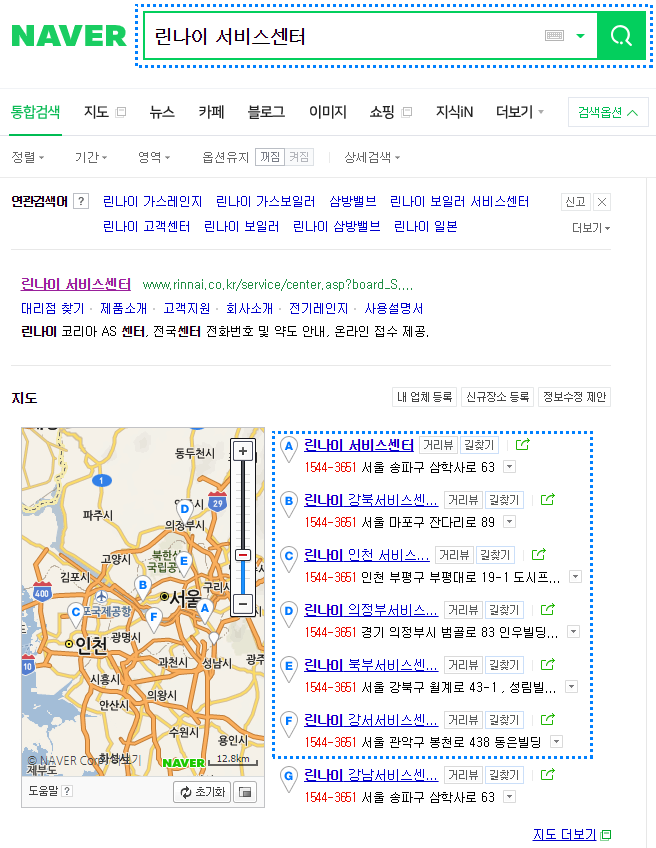Screen dimensions: 656x848
Task: Expand related searches 더보기
Action: (x=591, y=228)
